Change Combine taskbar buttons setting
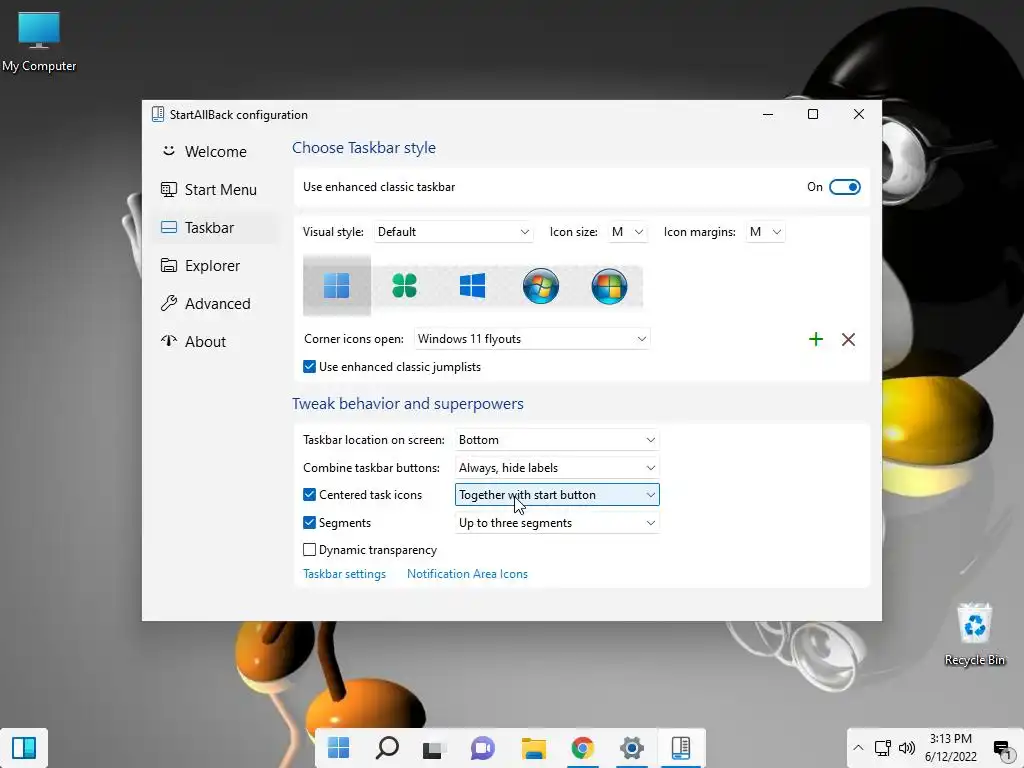This screenshot has height=768, width=1024. coord(557,468)
